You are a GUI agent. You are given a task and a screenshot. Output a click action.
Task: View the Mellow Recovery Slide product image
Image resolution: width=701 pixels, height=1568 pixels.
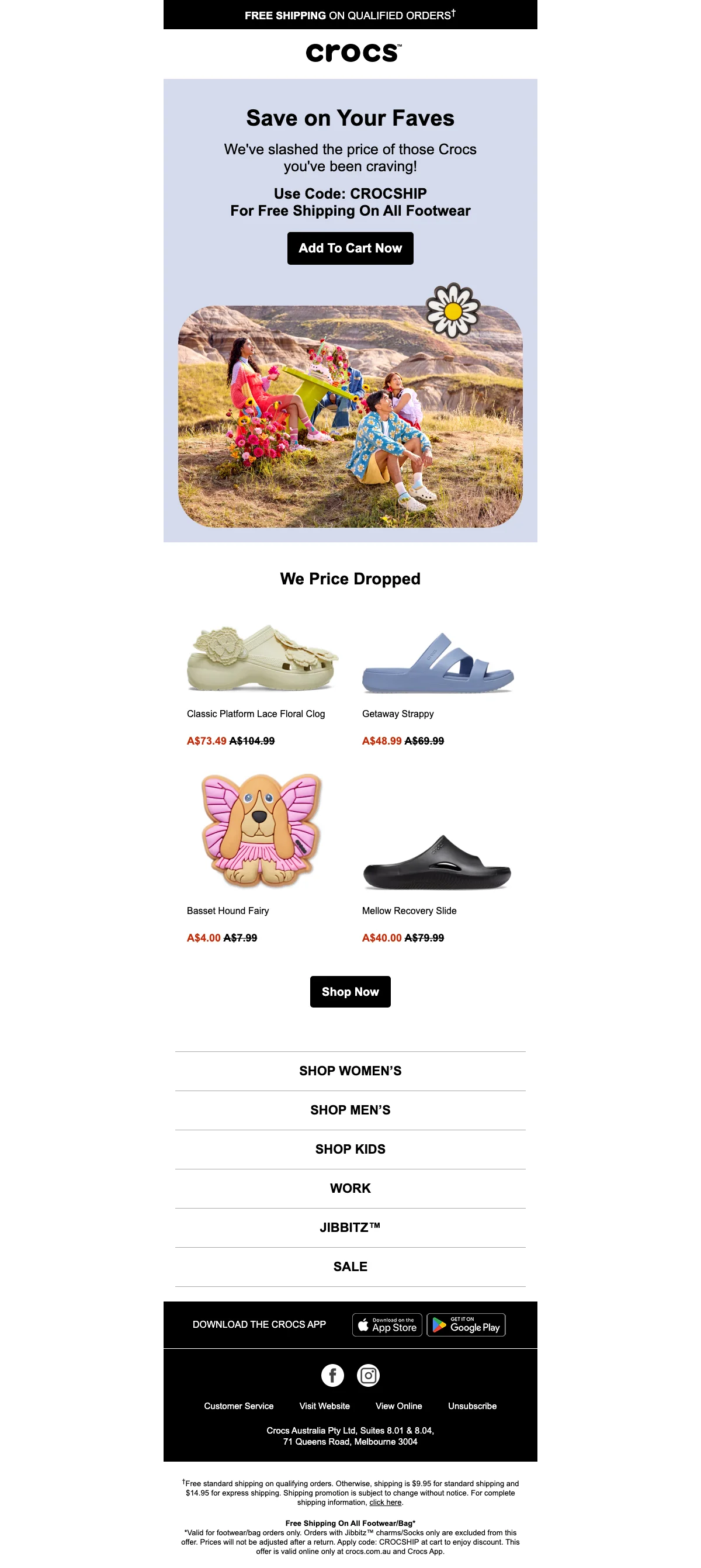[x=437, y=863]
